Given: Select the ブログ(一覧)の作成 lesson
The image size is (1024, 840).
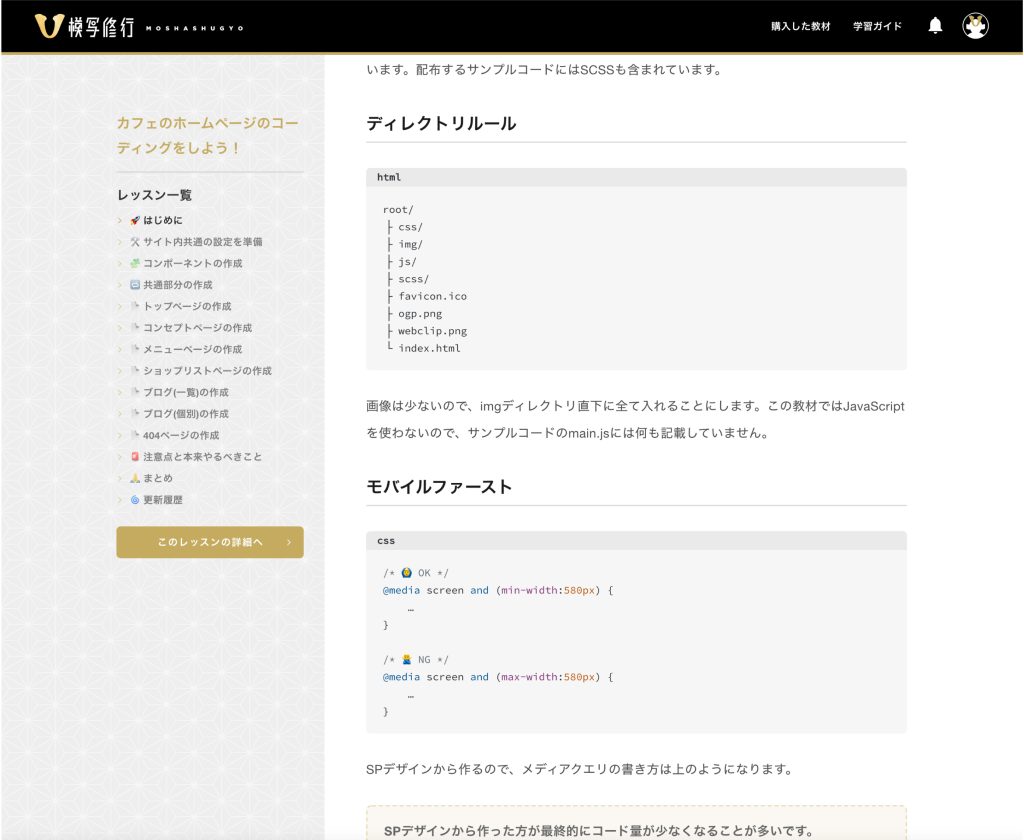Looking at the screenshot, I should click(185, 392).
